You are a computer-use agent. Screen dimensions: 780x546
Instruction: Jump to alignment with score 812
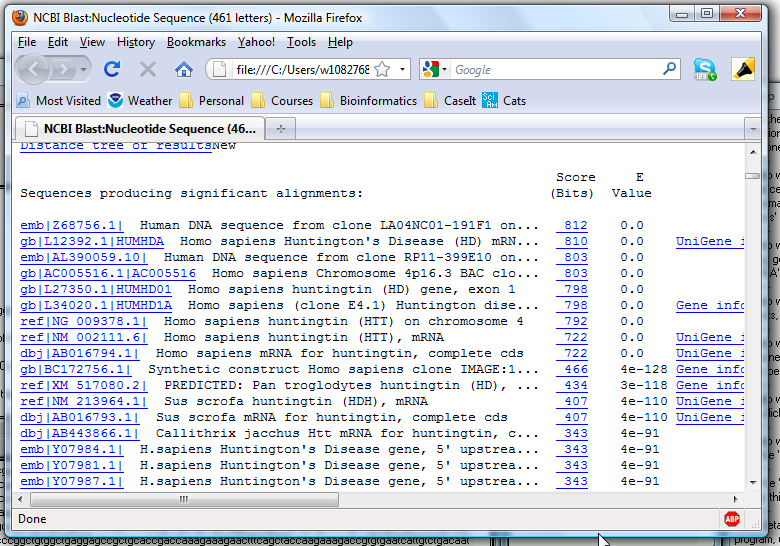[572, 225]
